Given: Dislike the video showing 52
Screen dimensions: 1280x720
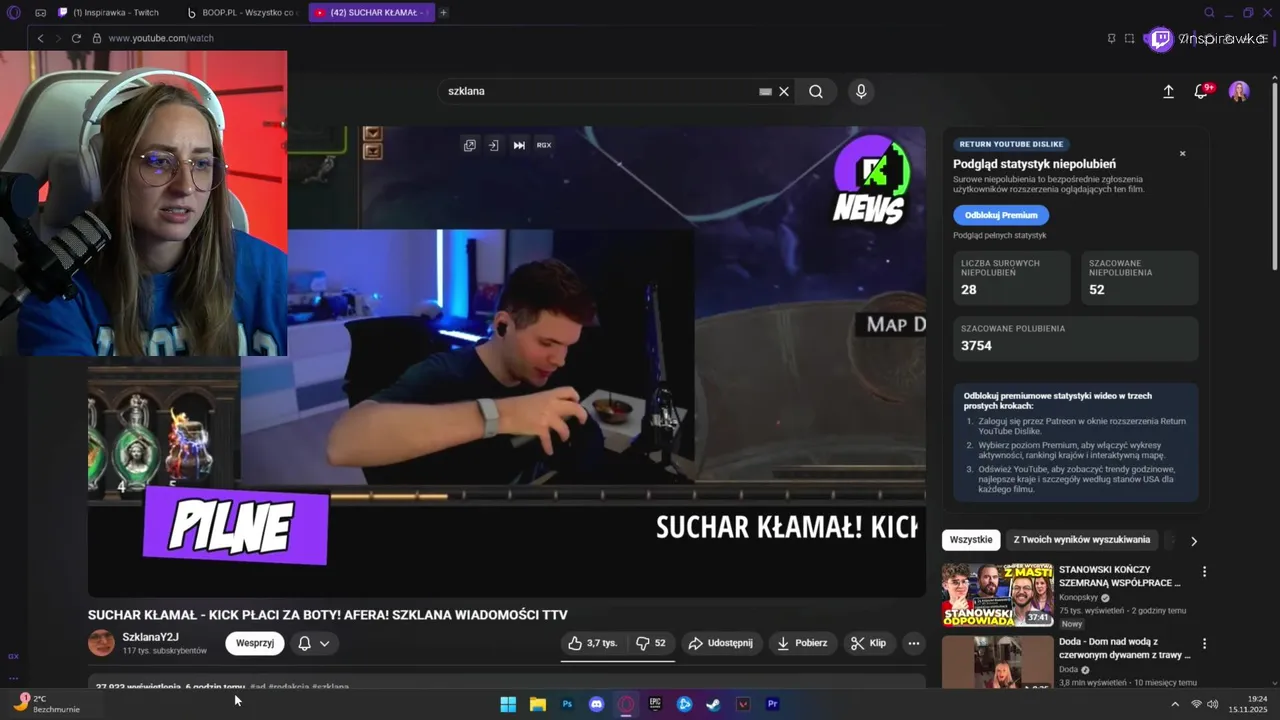Looking at the screenshot, I should [651, 643].
